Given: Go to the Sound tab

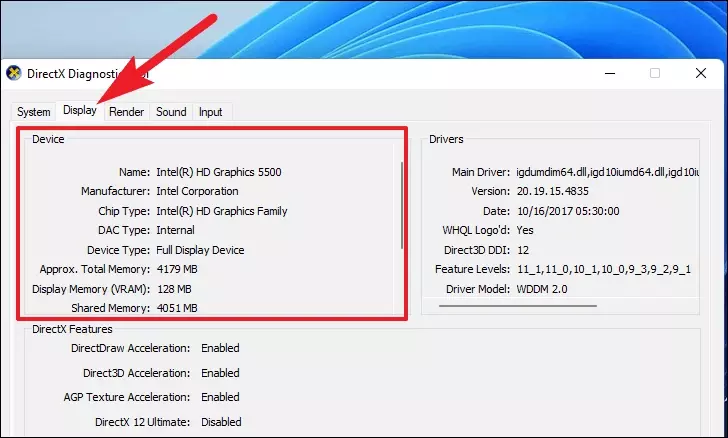Looking at the screenshot, I should tap(171, 112).
